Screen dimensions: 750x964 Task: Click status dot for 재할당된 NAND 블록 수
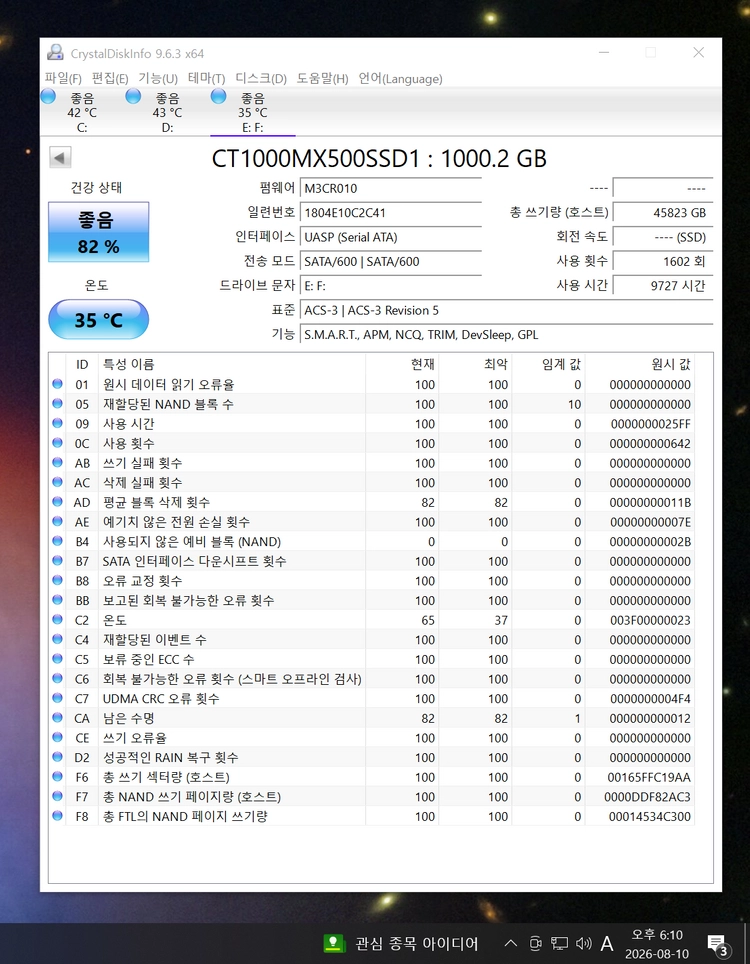coord(57,403)
